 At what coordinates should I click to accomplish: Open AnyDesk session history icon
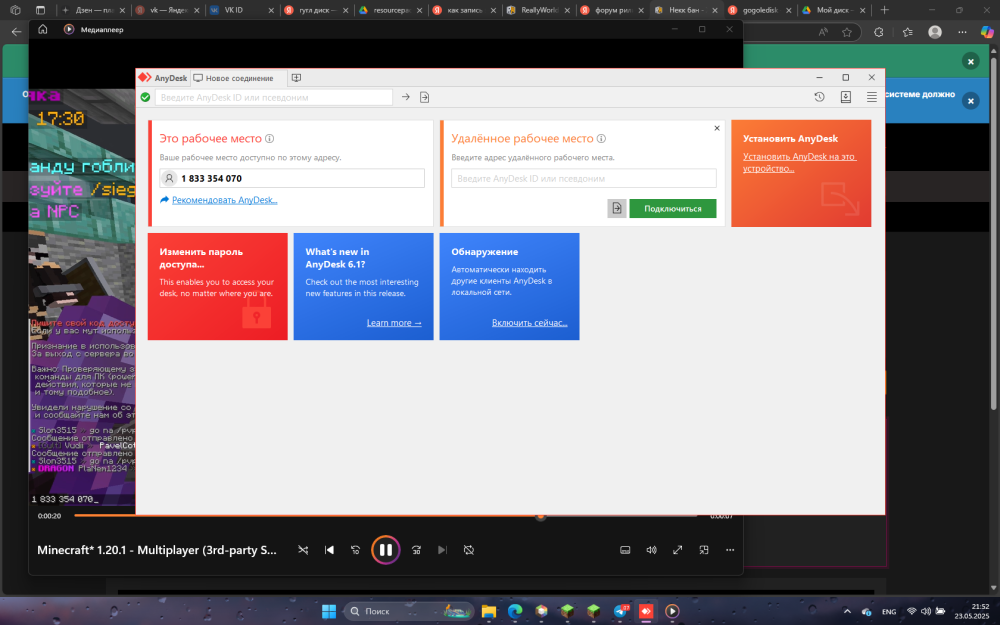(x=820, y=97)
